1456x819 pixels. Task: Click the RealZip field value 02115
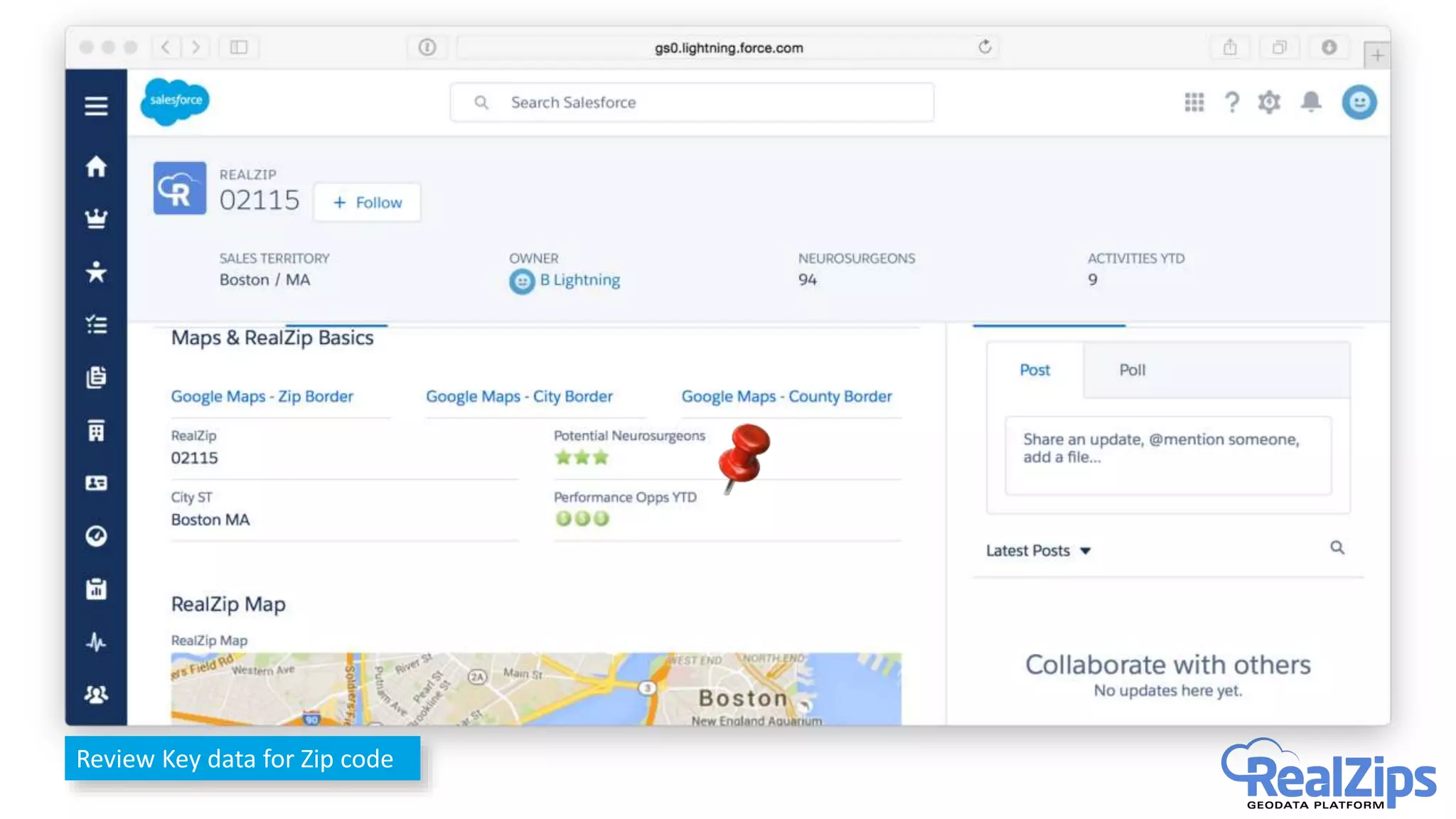coord(194,458)
